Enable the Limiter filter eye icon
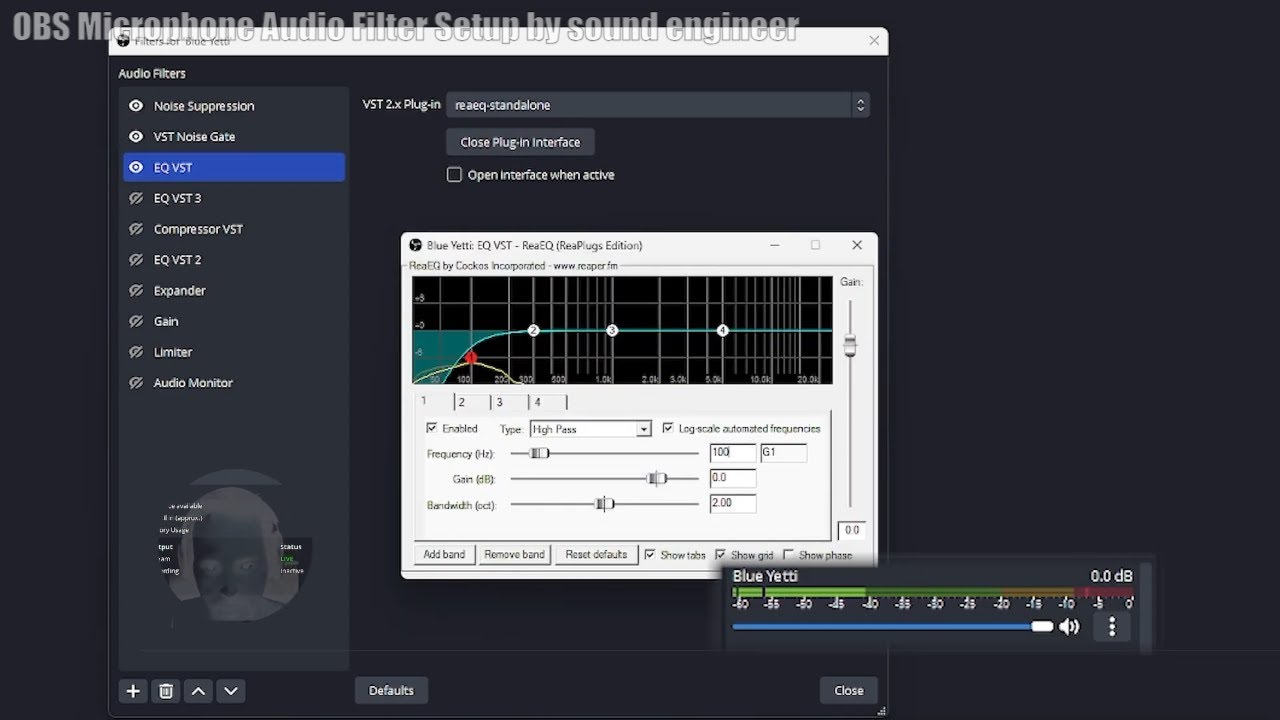 click(x=136, y=352)
